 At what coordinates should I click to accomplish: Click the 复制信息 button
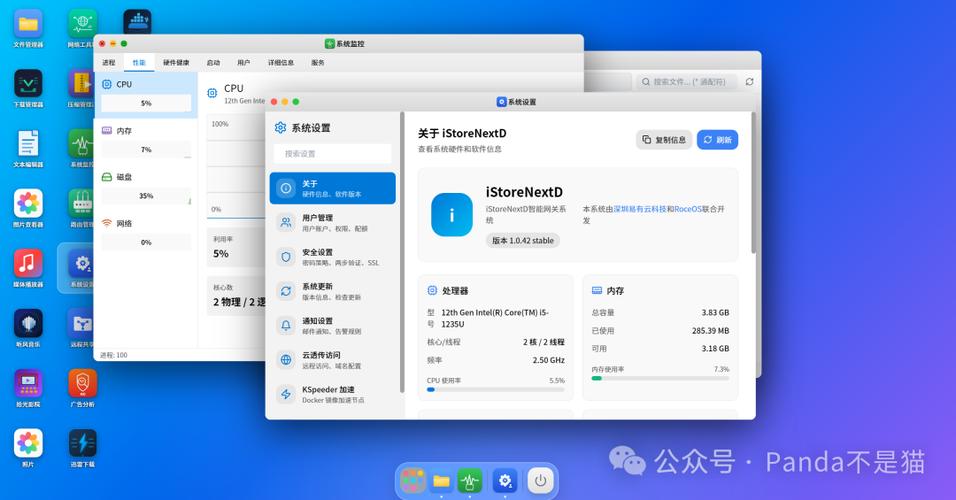tap(664, 140)
